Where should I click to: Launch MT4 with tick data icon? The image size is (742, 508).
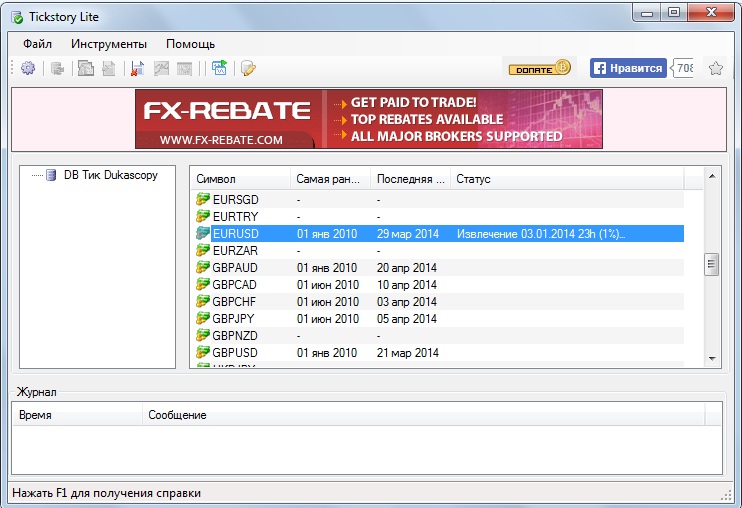click(x=219, y=68)
